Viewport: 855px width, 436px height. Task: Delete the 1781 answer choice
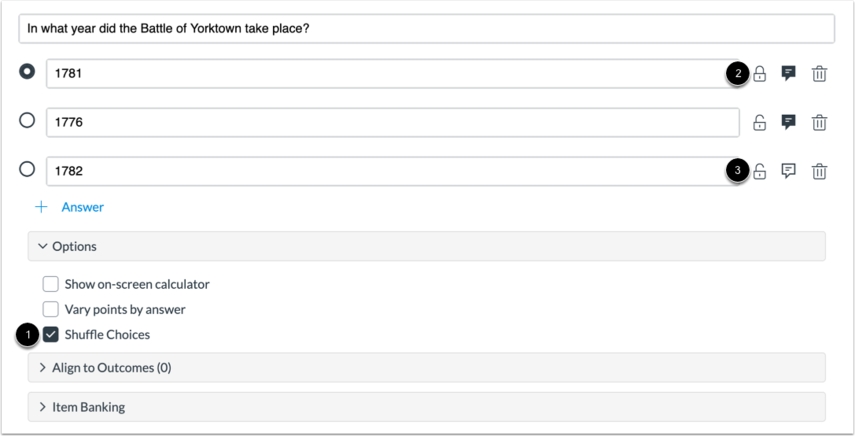819,73
